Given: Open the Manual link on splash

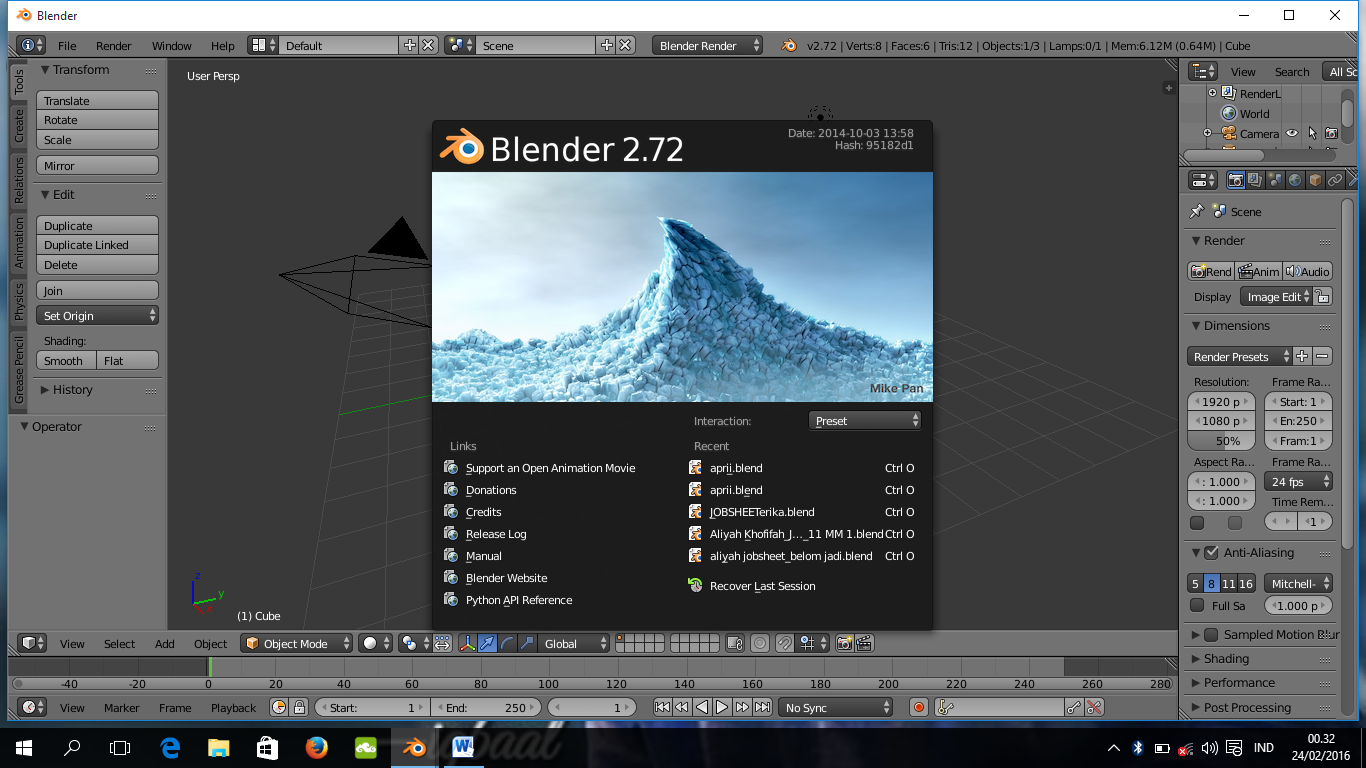Looking at the screenshot, I should 484,556.
